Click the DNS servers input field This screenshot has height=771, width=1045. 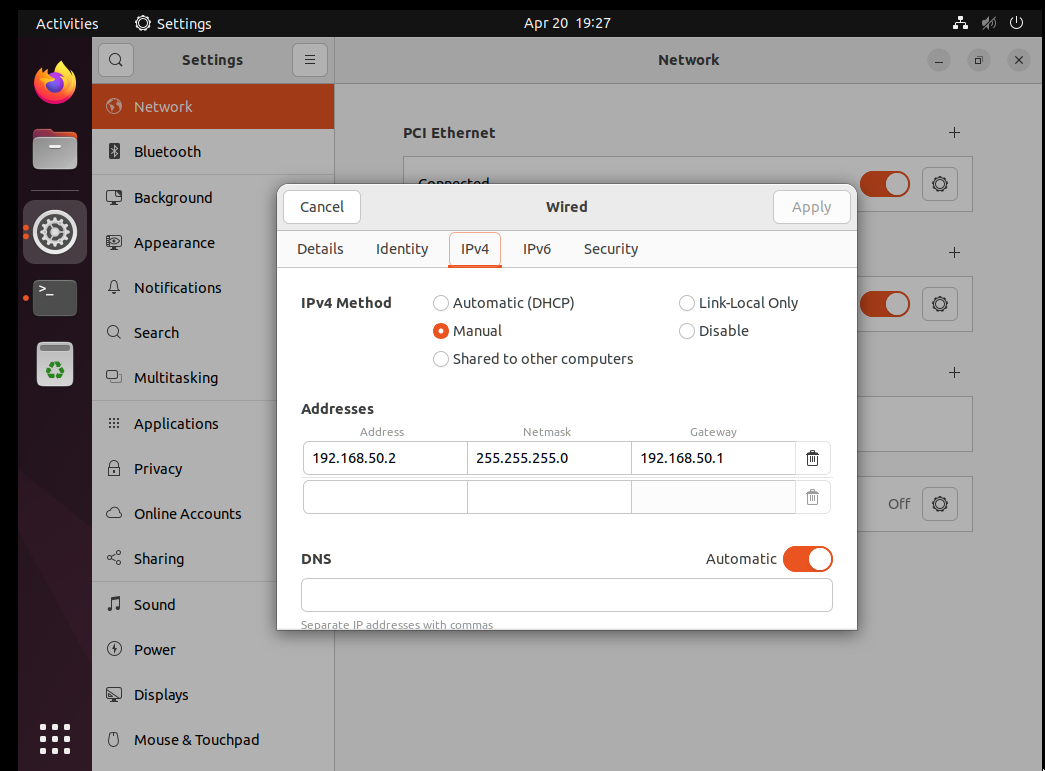click(x=566, y=595)
